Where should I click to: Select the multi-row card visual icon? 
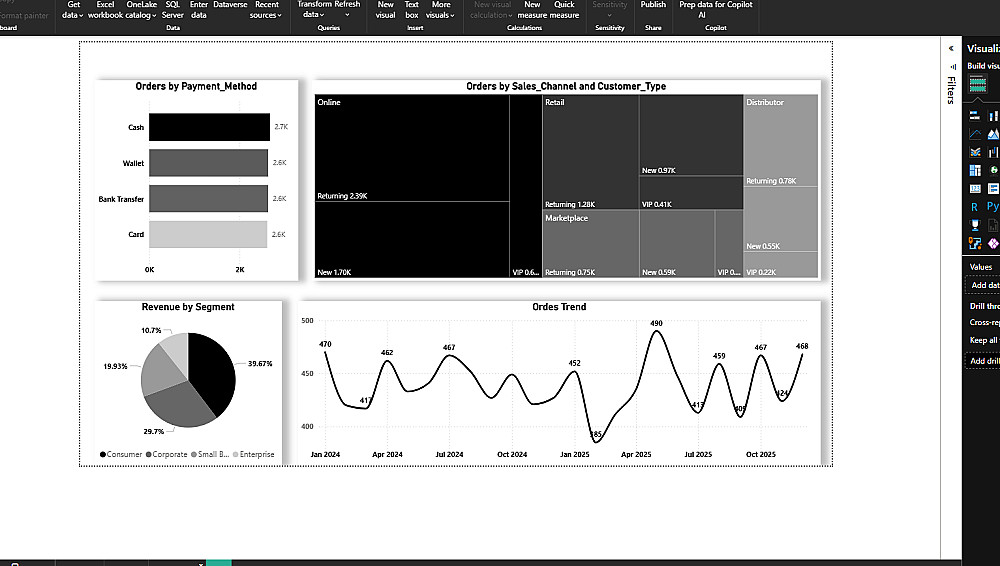[993, 189]
